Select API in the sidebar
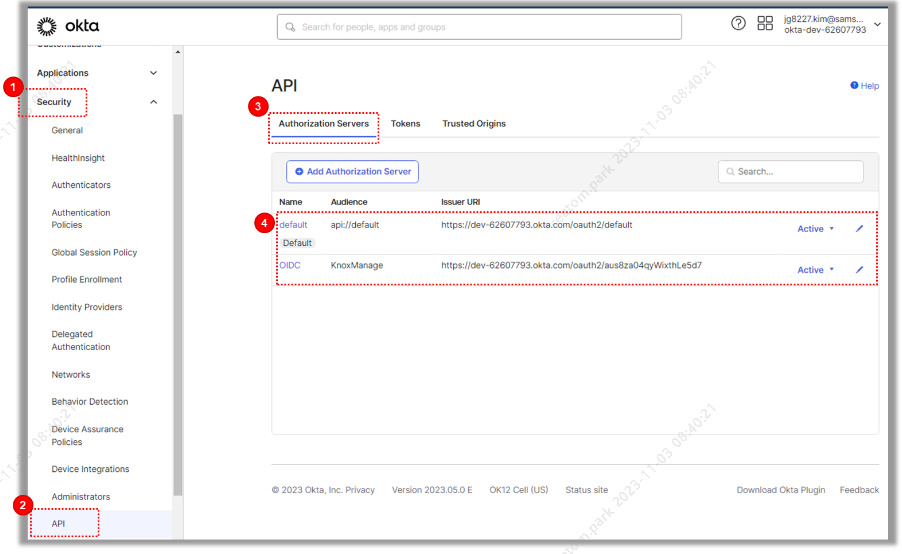The width and height of the screenshot is (902, 554). click(58, 524)
